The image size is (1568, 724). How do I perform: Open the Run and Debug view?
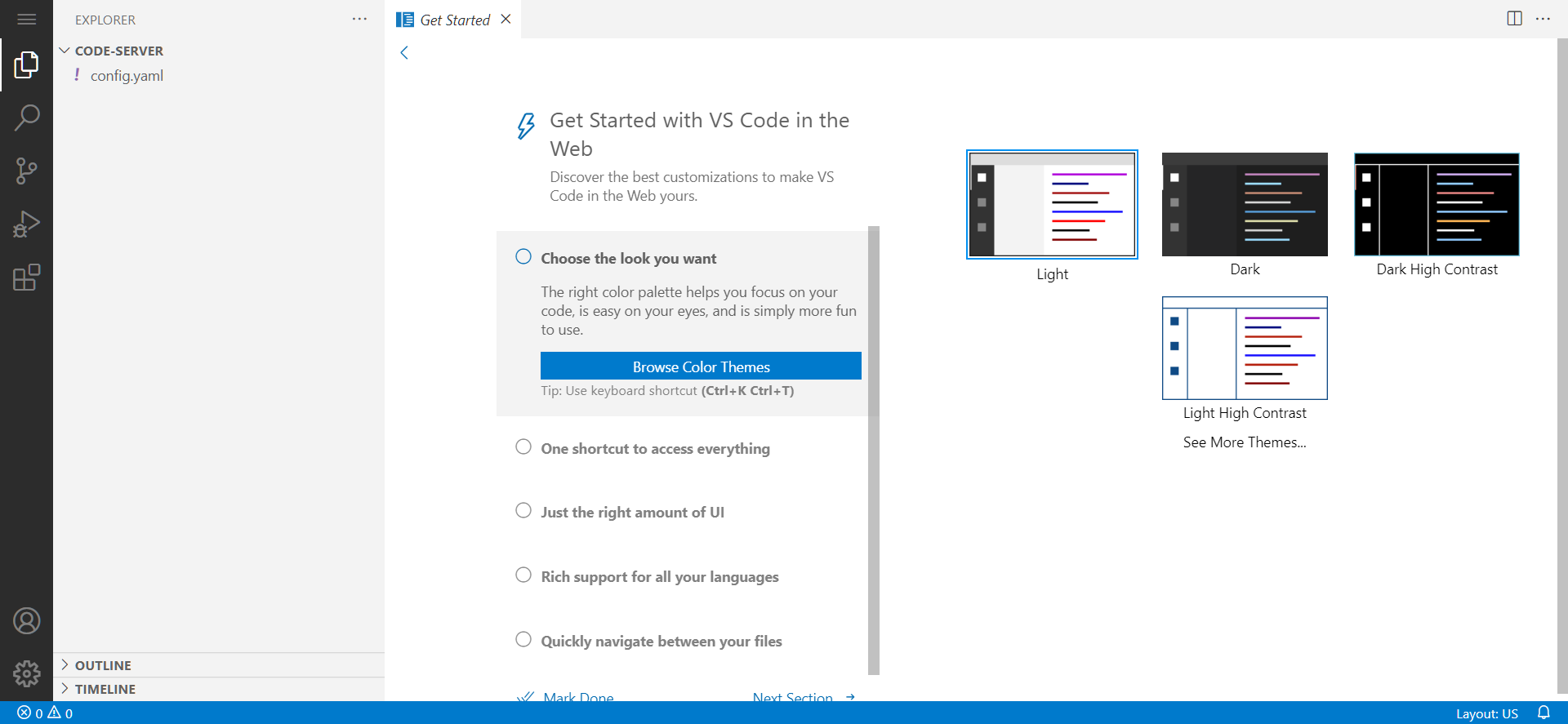[x=26, y=224]
